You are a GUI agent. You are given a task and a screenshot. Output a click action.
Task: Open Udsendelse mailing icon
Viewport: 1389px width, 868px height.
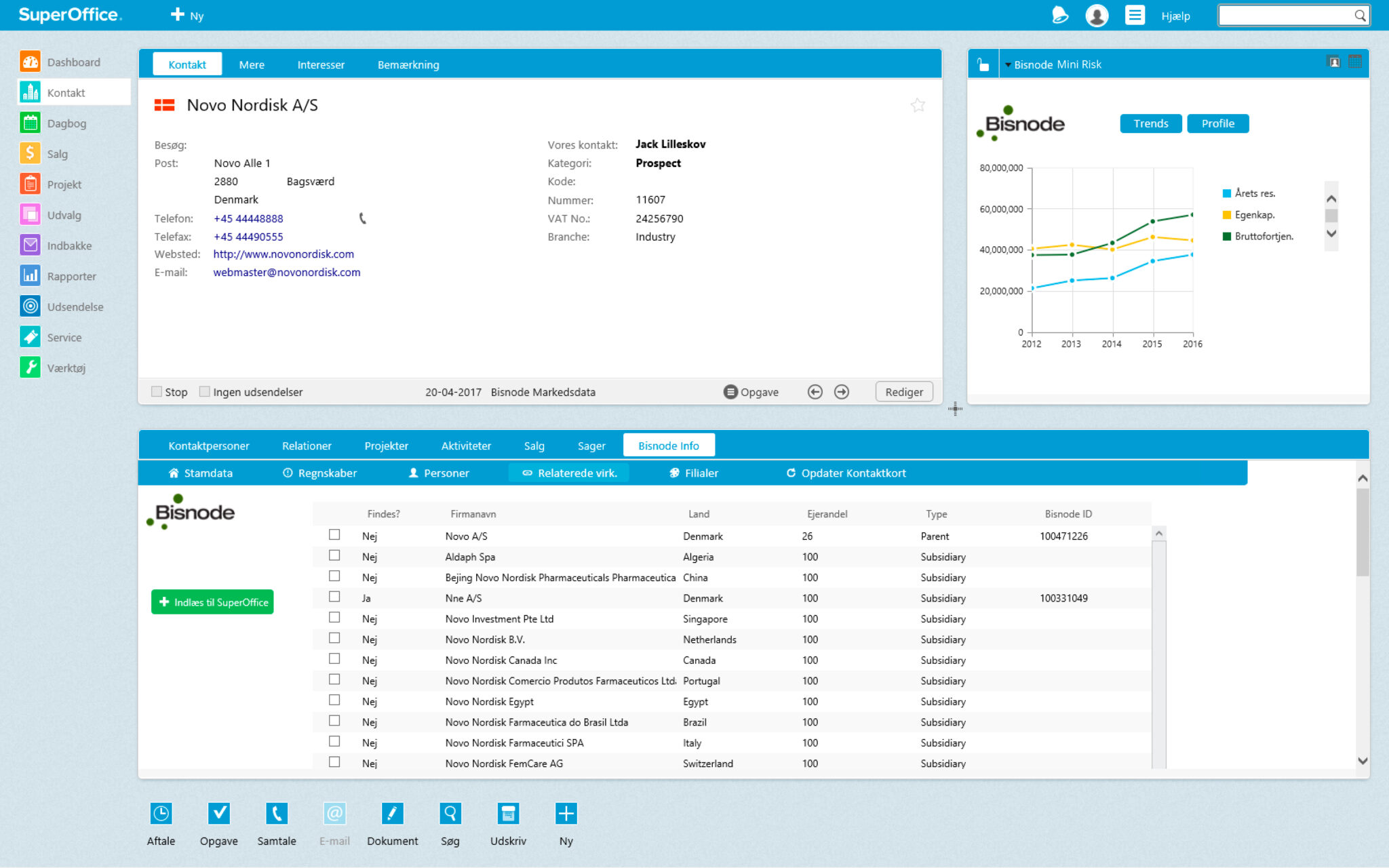31,307
